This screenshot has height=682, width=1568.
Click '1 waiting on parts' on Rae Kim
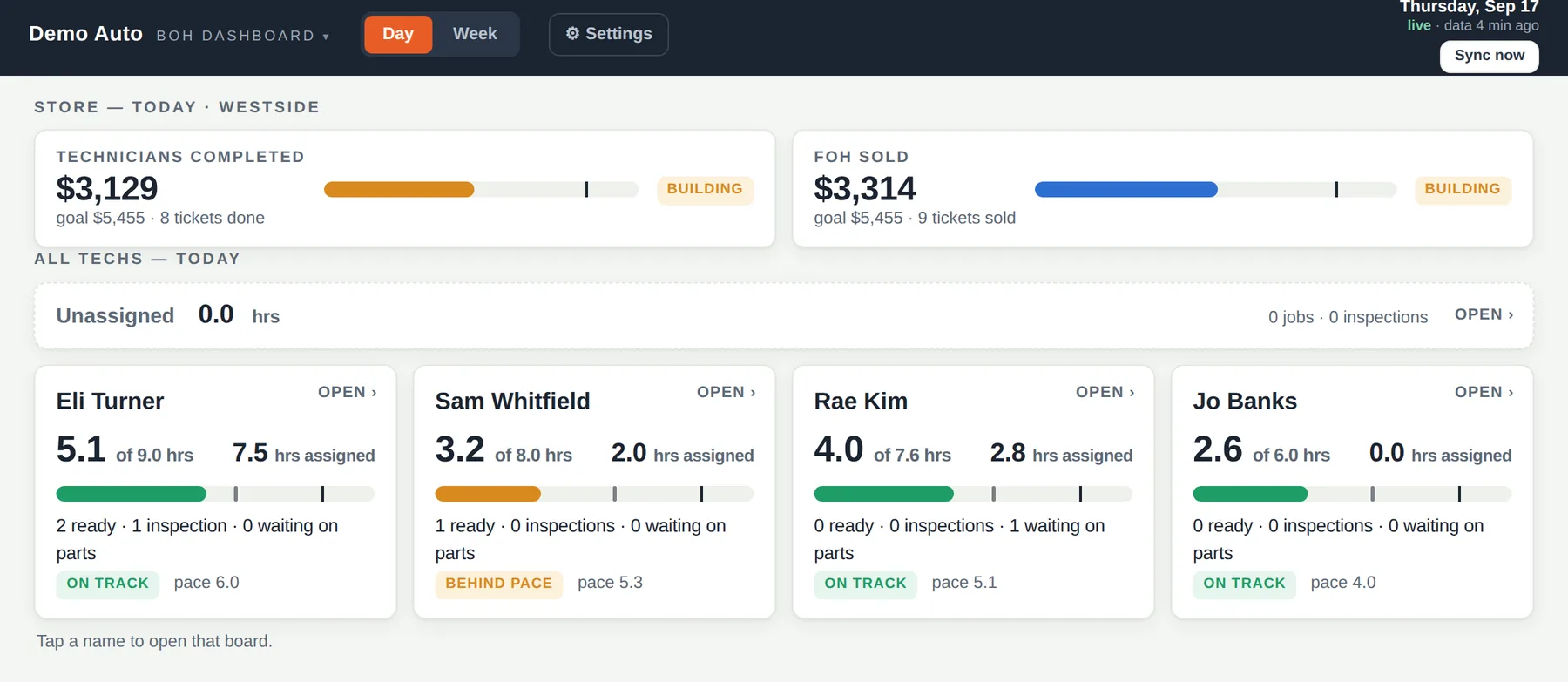[x=959, y=539]
